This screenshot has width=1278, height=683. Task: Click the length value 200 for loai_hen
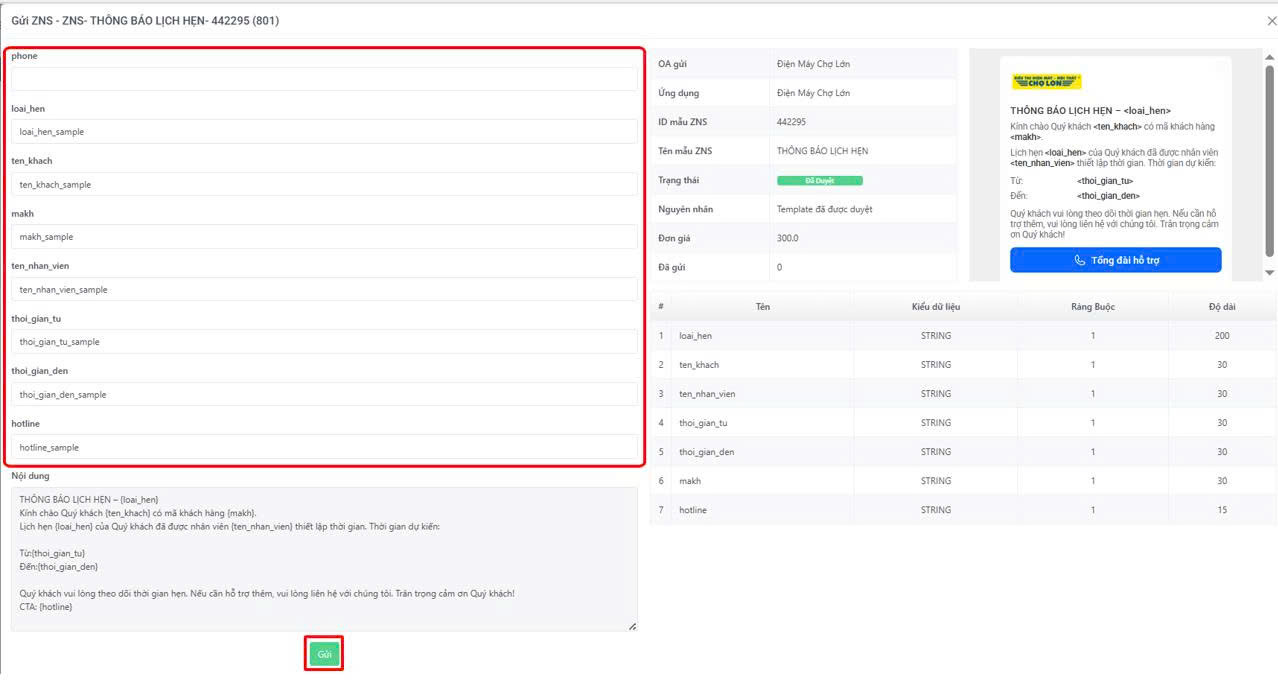tap(1222, 336)
